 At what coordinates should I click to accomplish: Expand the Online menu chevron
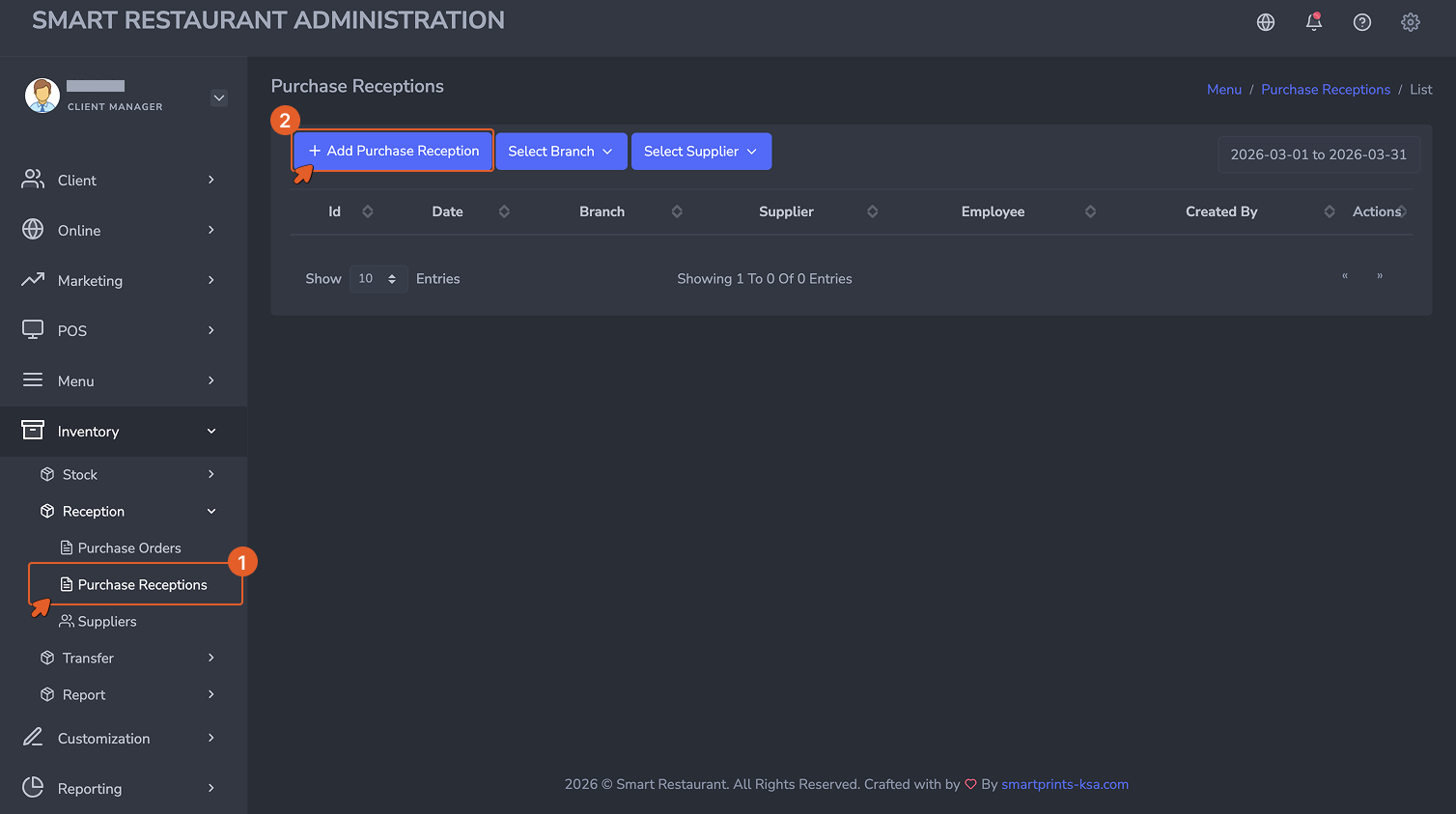point(211,230)
